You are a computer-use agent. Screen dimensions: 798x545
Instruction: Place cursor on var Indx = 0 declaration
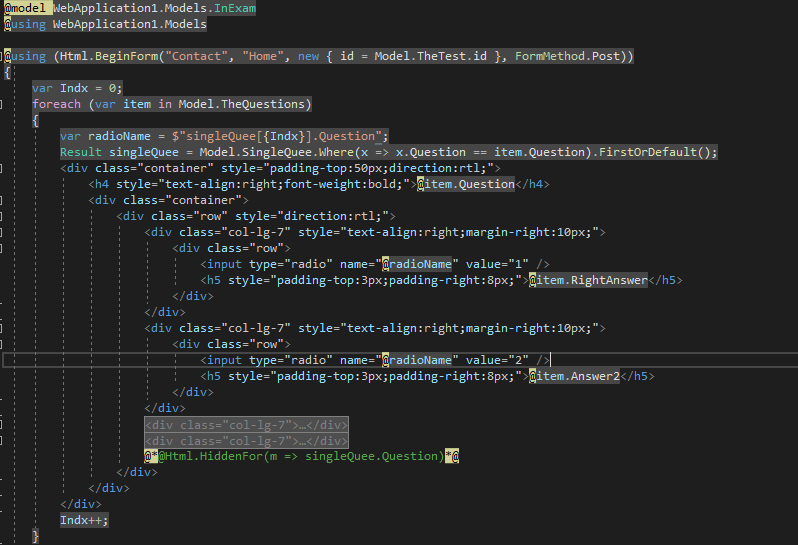click(77, 88)
